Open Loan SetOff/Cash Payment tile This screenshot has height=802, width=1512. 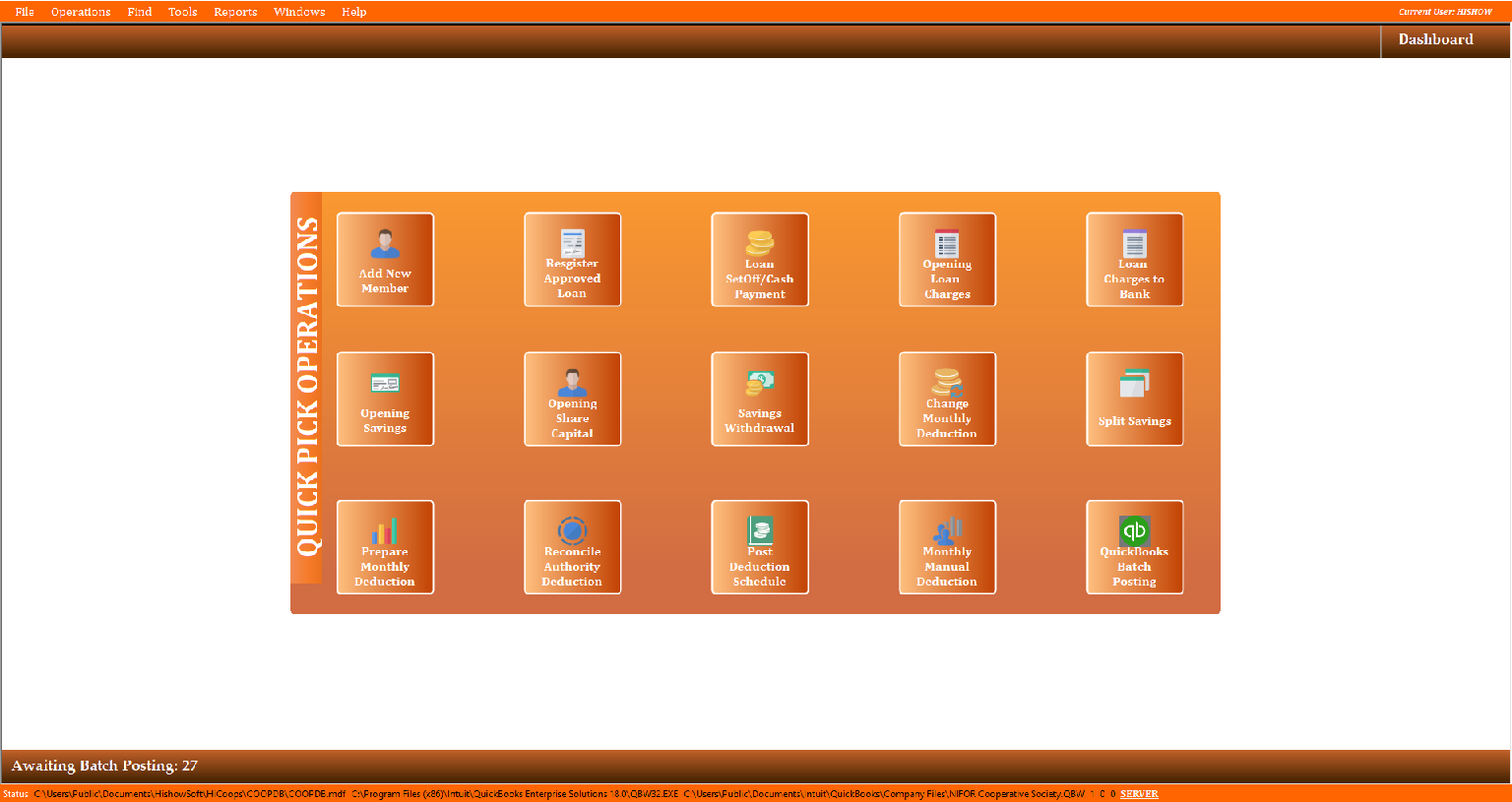pos(759,260)
